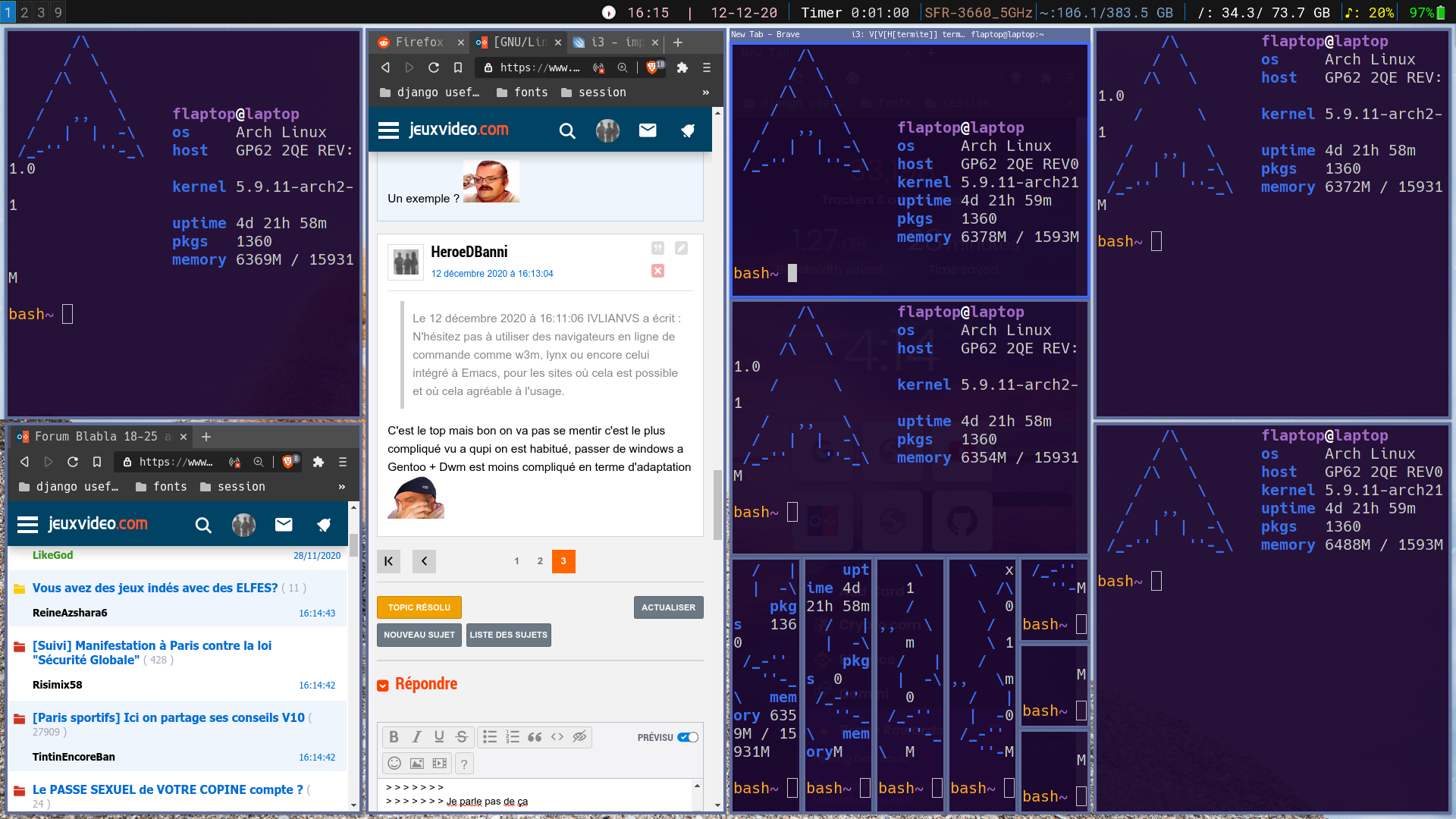Open hamburger menu on upper jeuxvideo.com header

pos(388,130)
